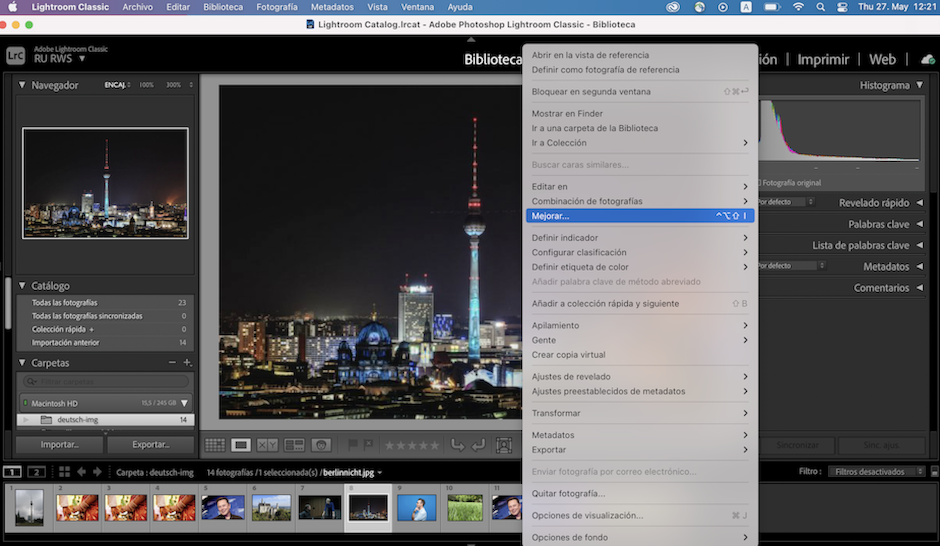Expand the Palabras clave panel
Viewport: 940px width, 546px height.
point(918,224)
